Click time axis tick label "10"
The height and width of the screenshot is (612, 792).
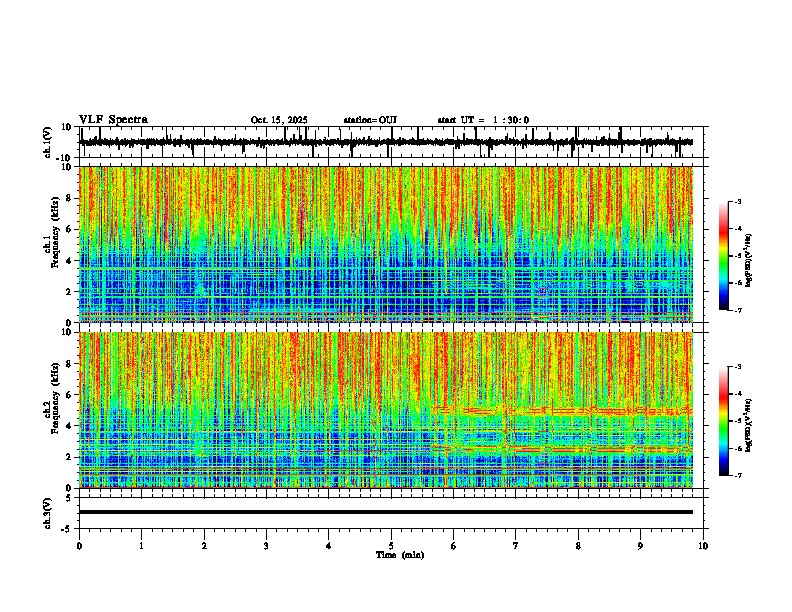coord(703,546)
